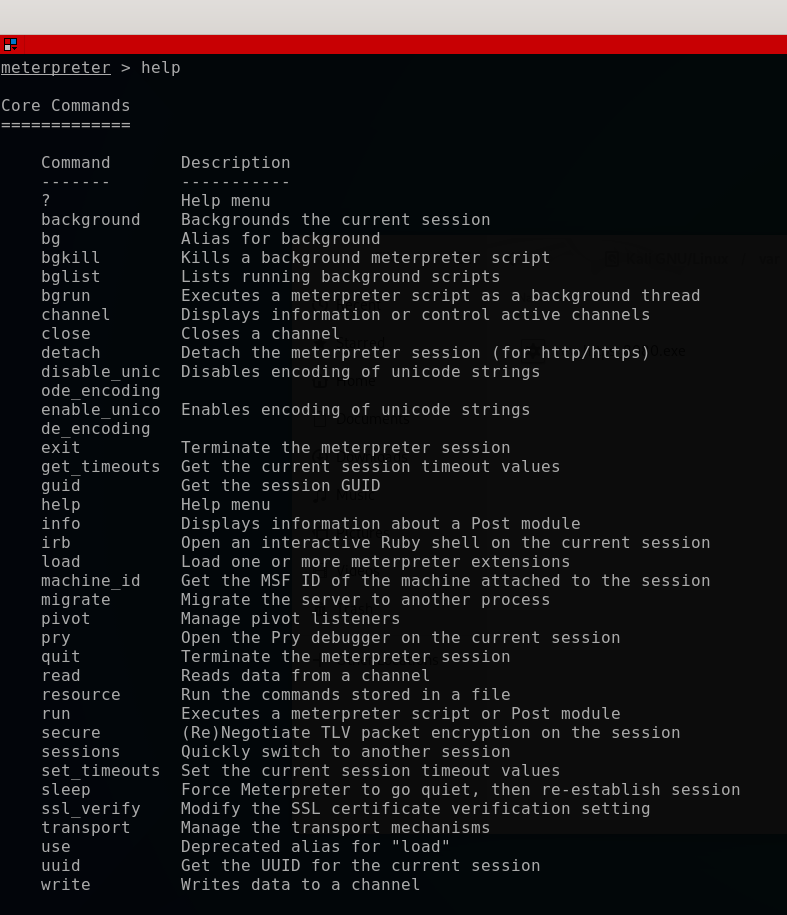This screenshot has height=915, width=787.
Task: Click the get_timeouts command entry
Action: coord(100,467)
